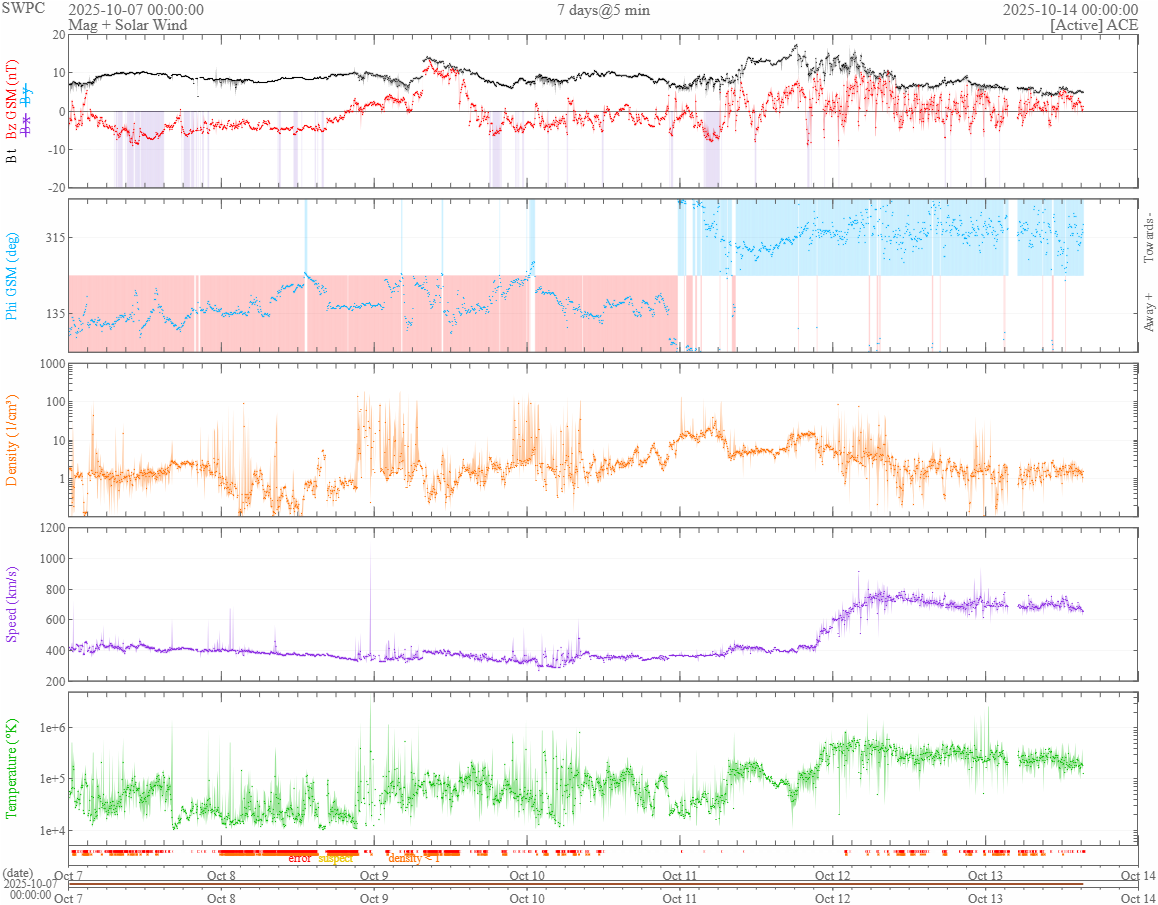Click Oct 13 on the axis under flags panel

pyautogui.click(x=986, y=876)
